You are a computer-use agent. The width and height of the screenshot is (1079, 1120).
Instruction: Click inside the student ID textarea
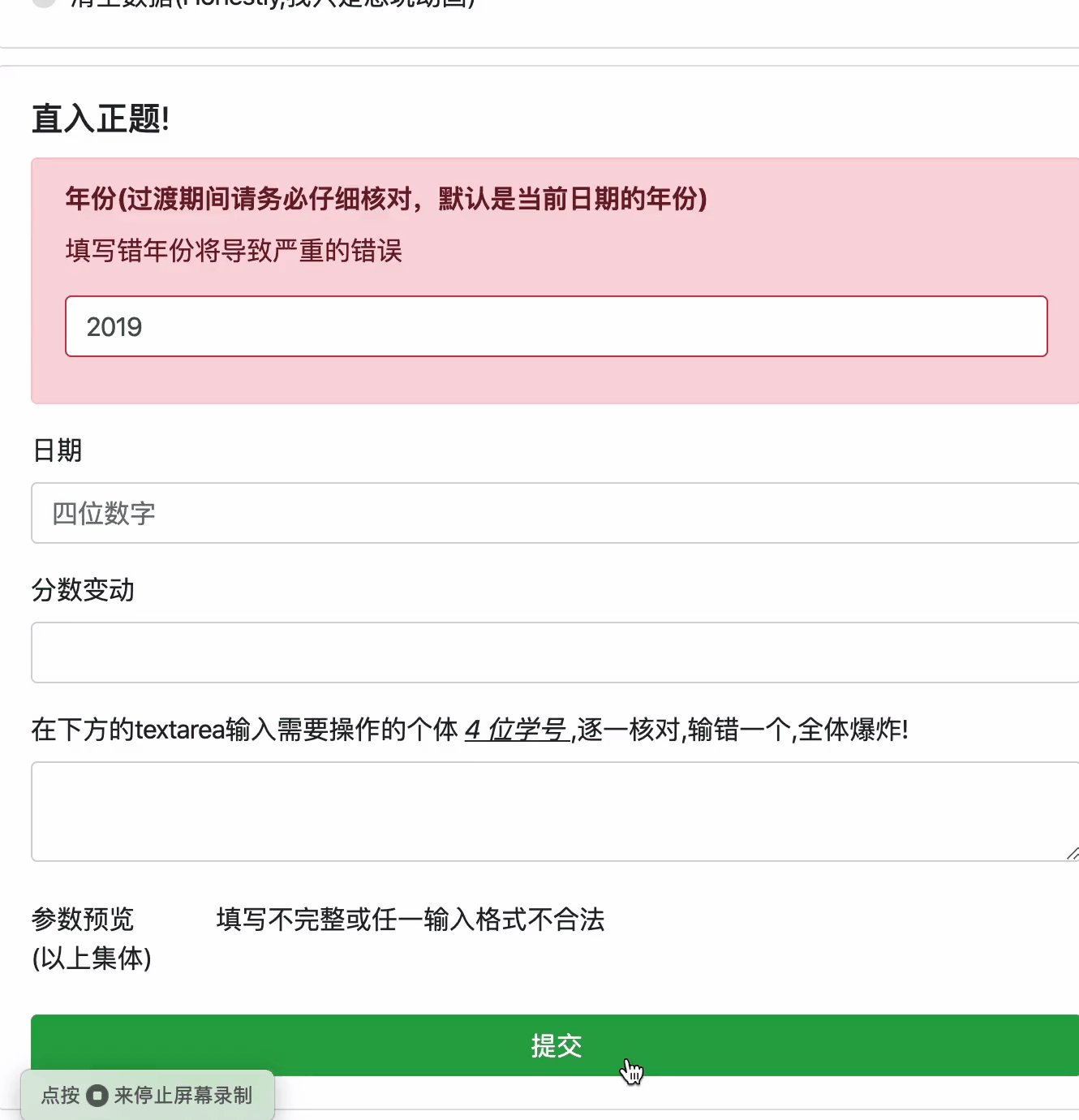pos(556,812)
